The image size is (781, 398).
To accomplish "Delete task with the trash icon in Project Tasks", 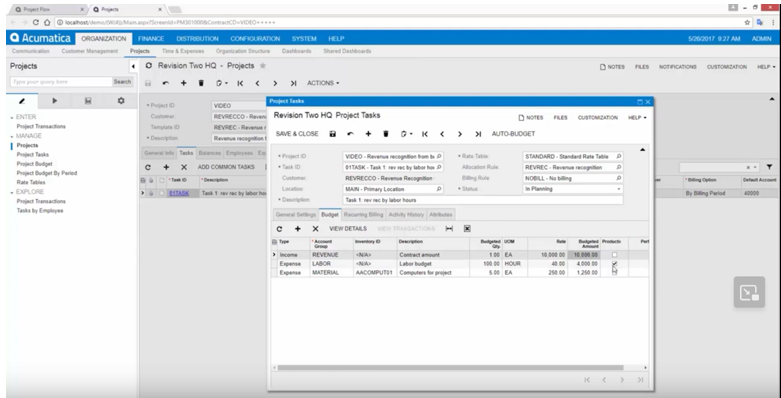I will (x=386, y=134).
